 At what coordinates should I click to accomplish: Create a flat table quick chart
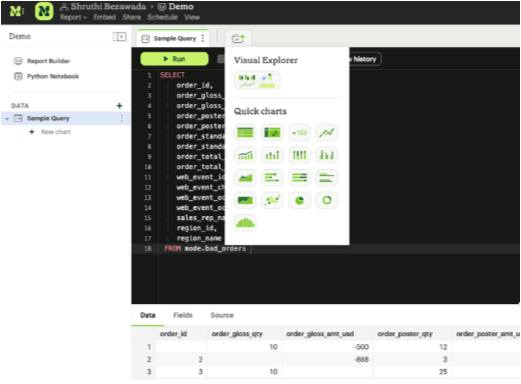point(245,133)
